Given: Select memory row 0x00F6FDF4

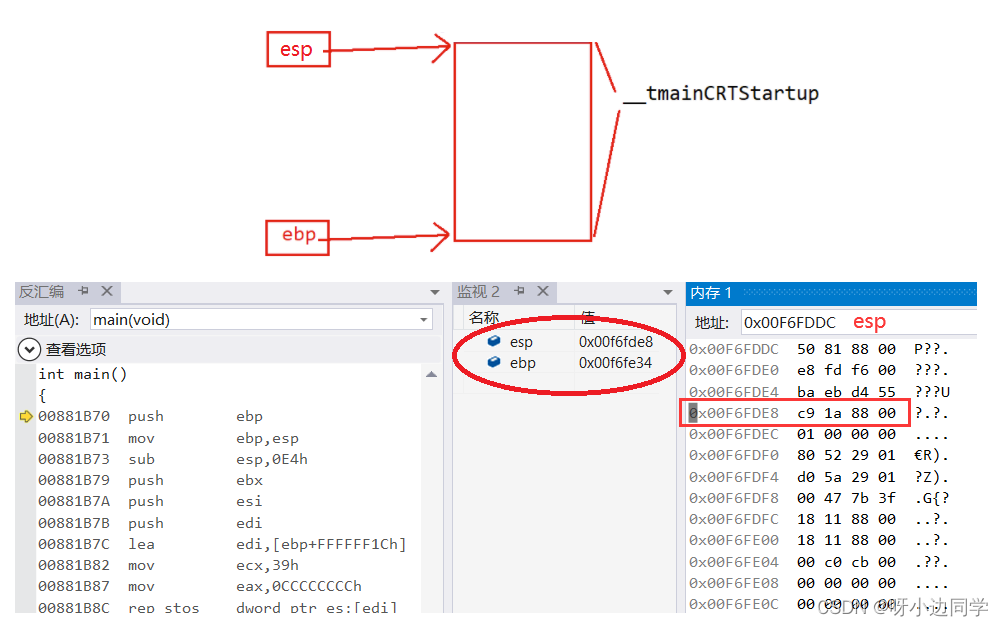Looking at the screenshot, I should [819, 478].
